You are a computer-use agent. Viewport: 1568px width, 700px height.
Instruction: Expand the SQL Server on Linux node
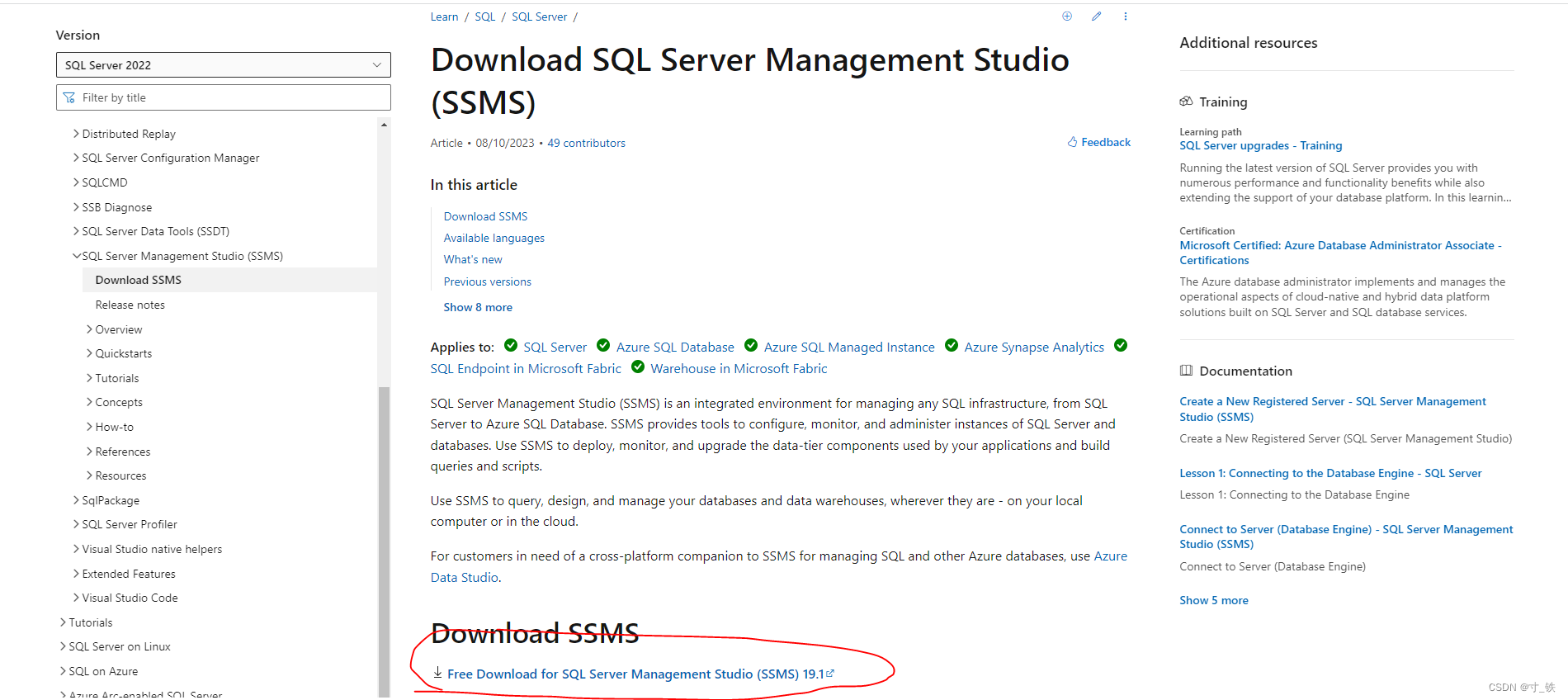click(63, 646)
